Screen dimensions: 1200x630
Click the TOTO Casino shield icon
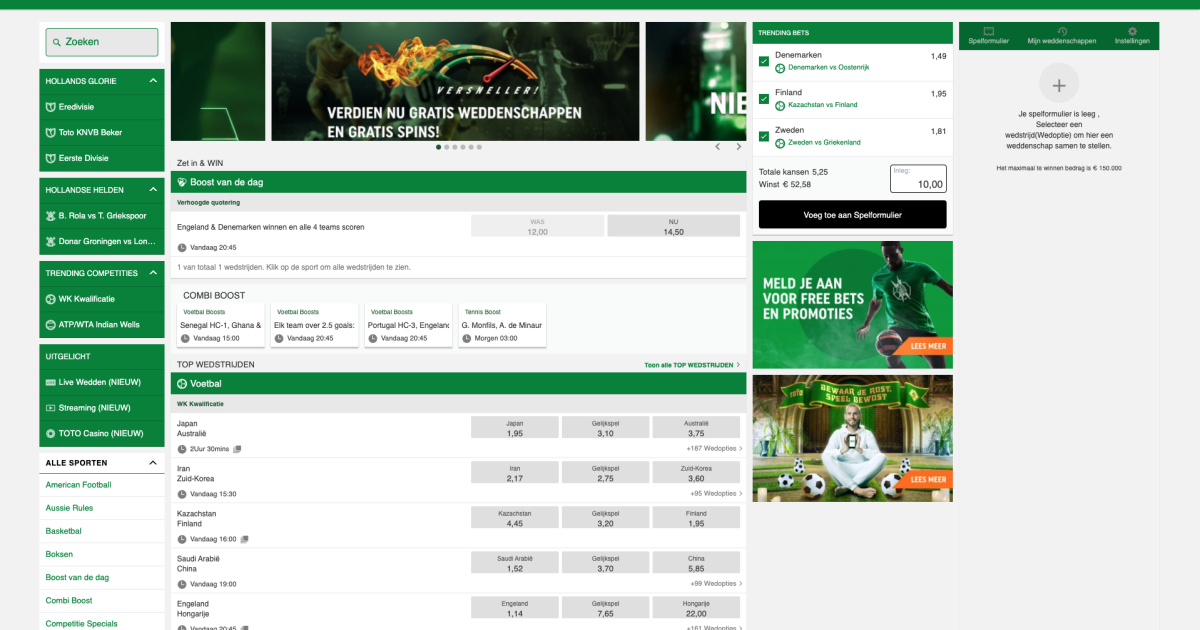[x=51, y=434]
